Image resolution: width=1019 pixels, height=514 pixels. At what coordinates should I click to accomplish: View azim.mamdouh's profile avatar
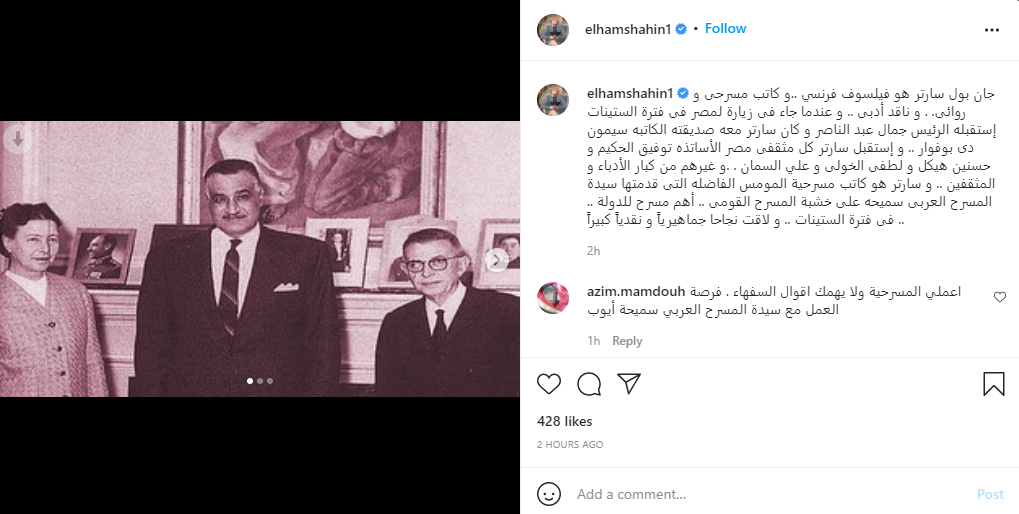tap(553, 298)
